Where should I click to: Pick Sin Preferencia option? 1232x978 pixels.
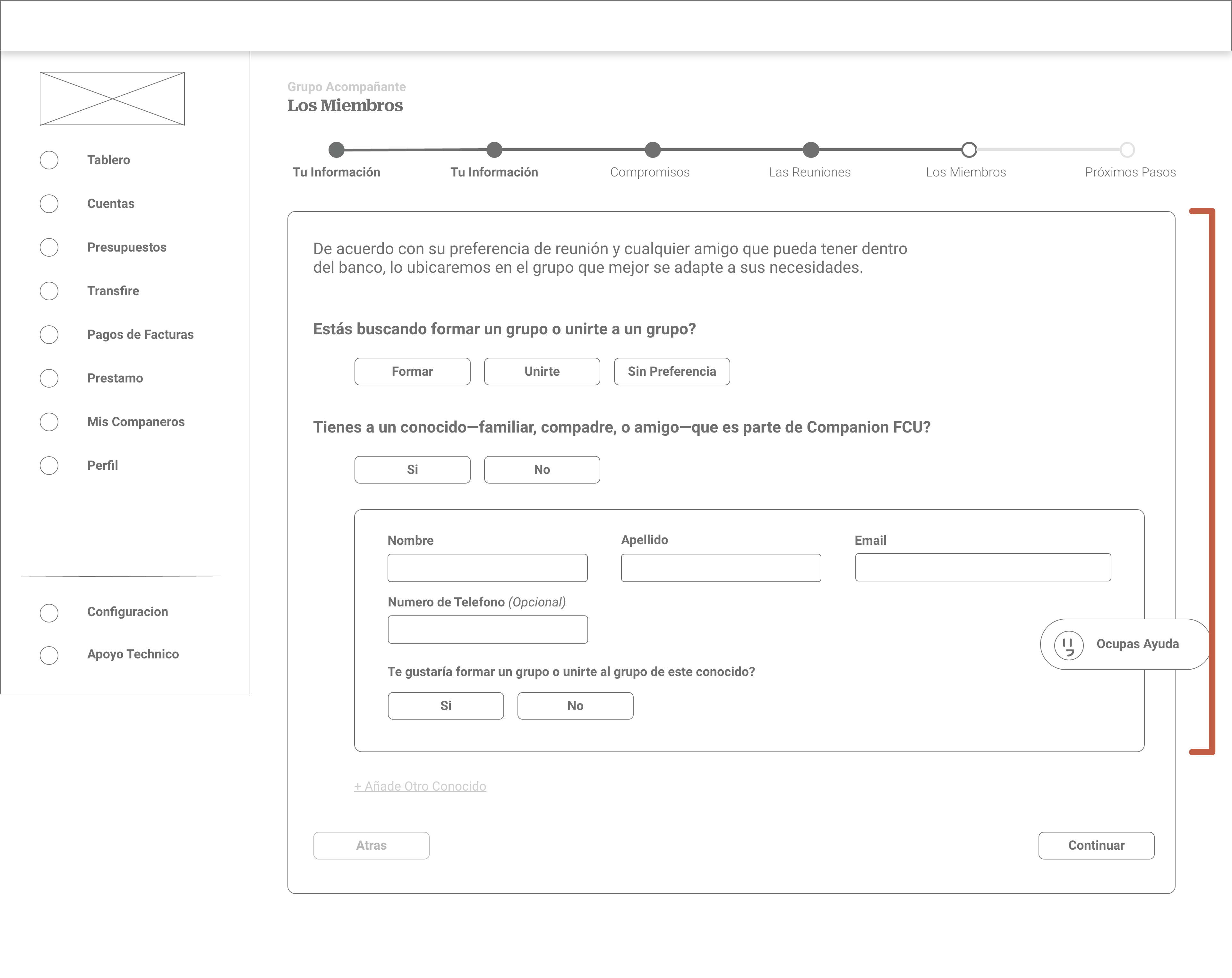pyautogui.click(x=672, y=372)
